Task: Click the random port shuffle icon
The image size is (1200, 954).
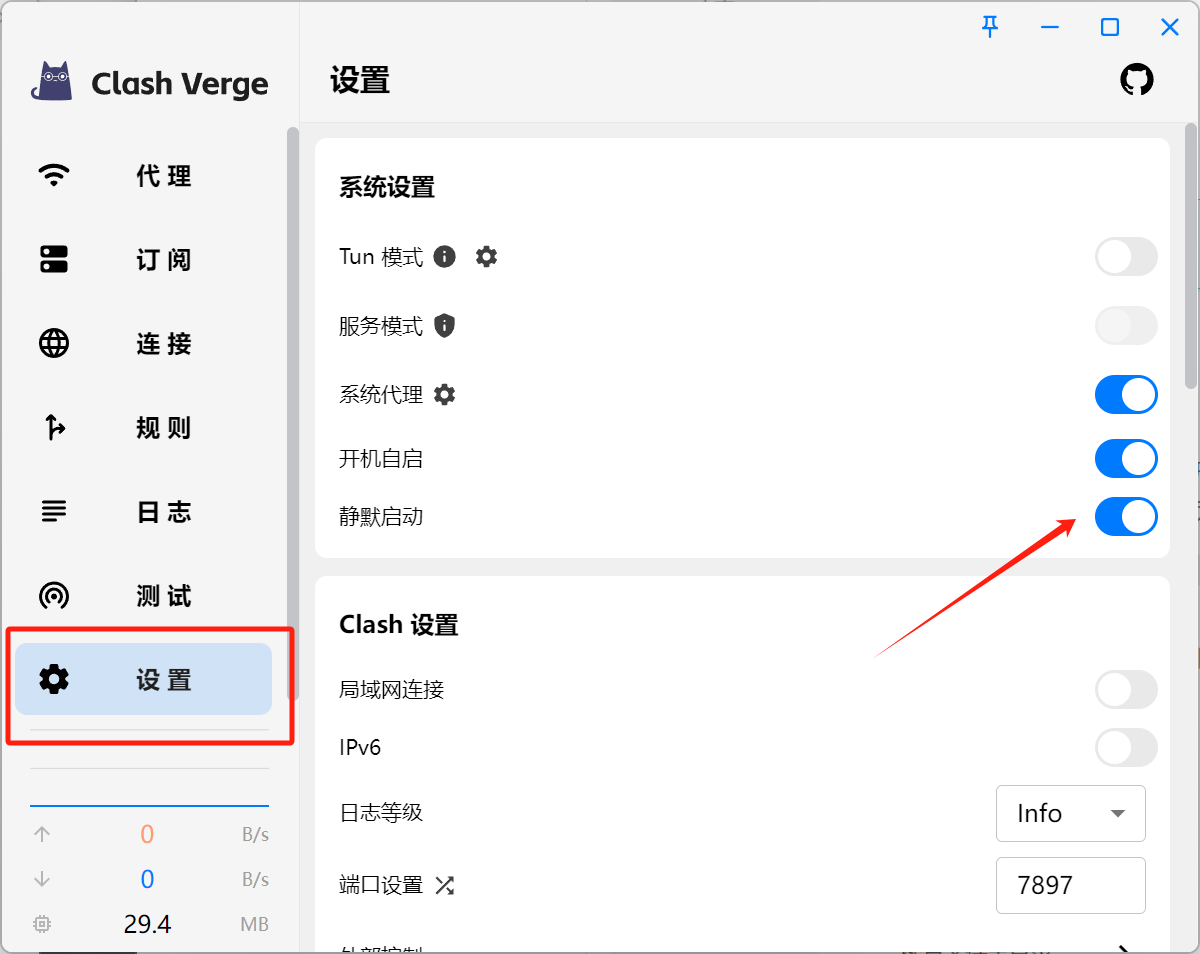Action: point(445,885)
